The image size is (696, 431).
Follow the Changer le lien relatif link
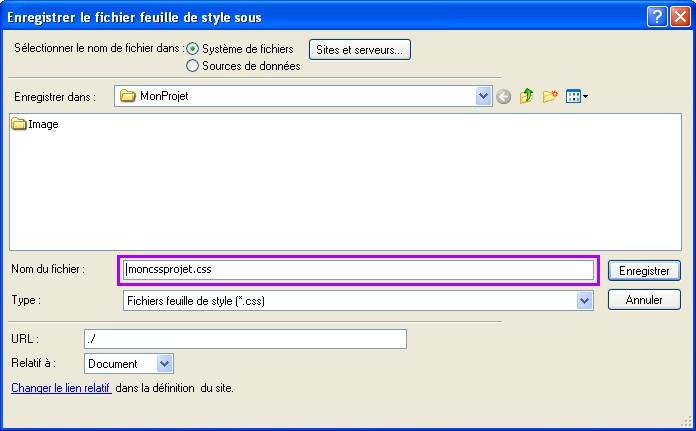tap(61, 388)
